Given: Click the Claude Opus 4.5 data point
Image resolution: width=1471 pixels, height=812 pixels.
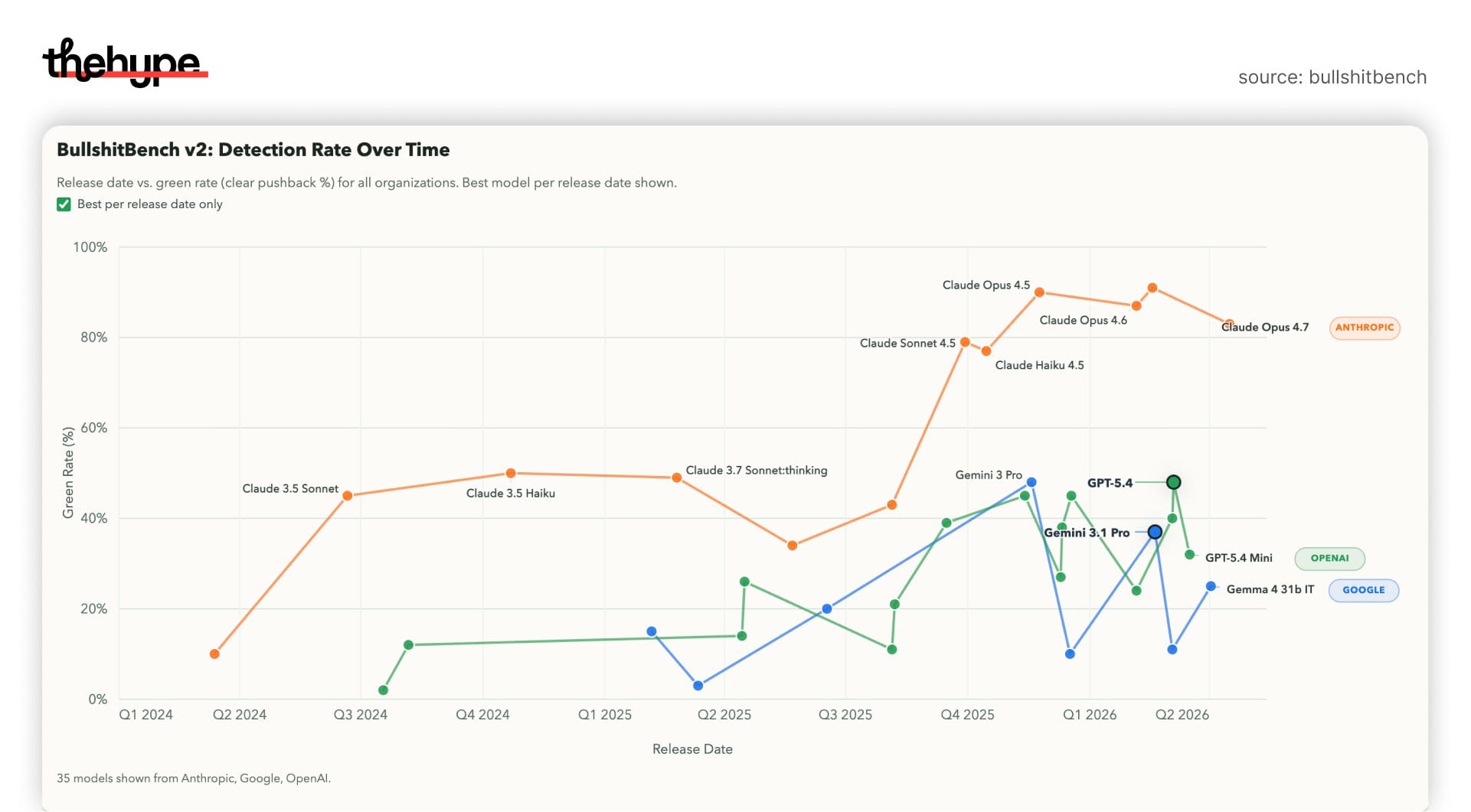Looking at the screenshot, I should coord(1039,292).
